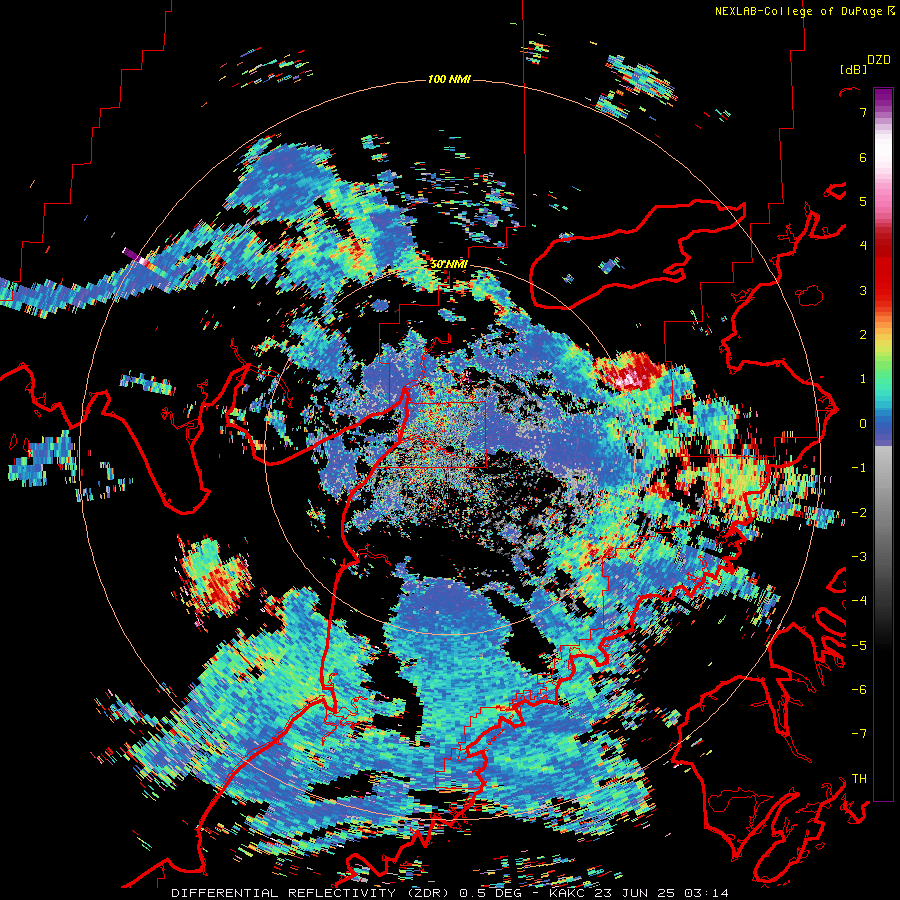Click the 100 NMI range ring label
900x900 pixels.
449,79
